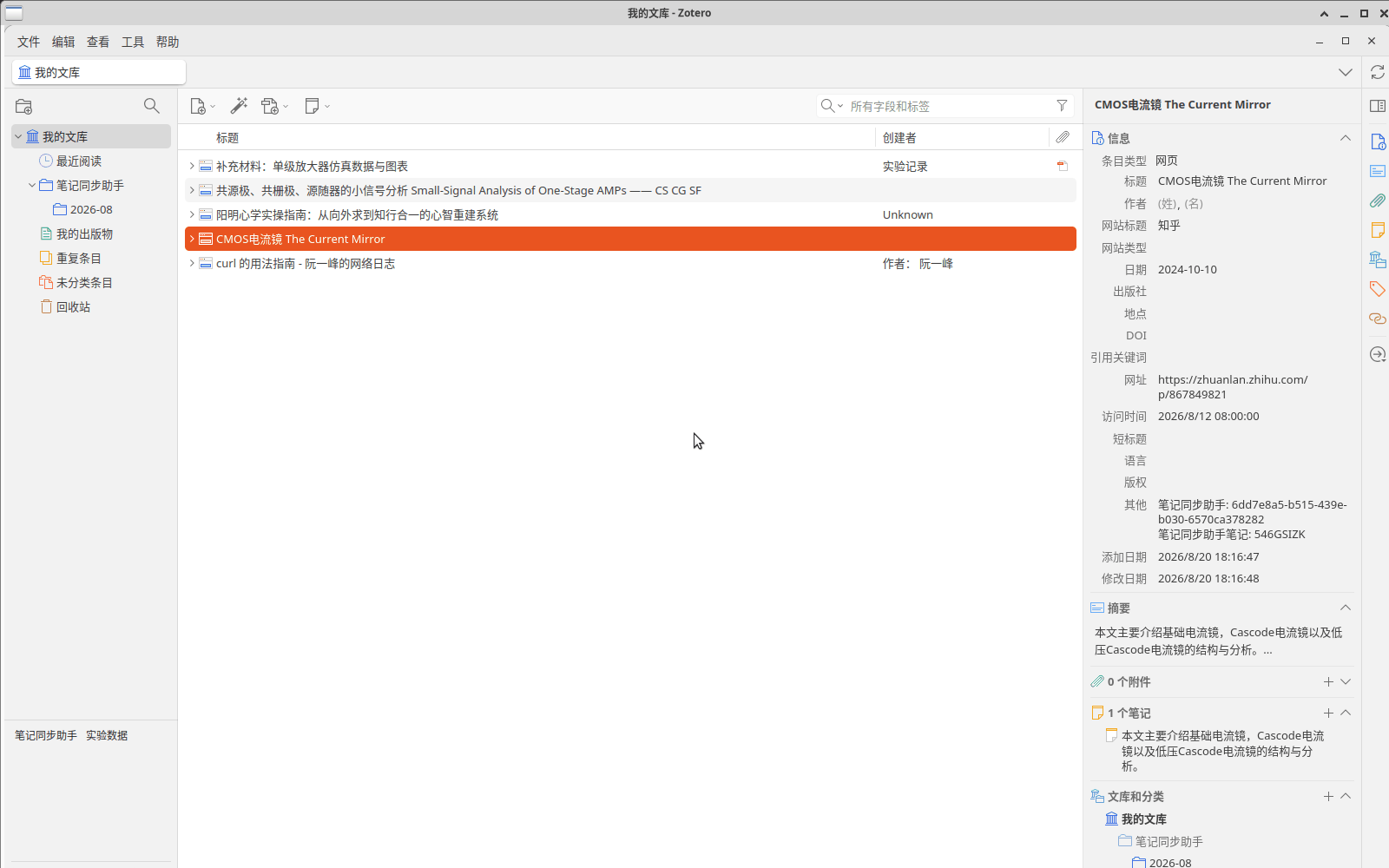The height and width of the screenshot is (868, 1389).
Task: Click the 日期 value 2024-10-10
Action: (1188, 269)
